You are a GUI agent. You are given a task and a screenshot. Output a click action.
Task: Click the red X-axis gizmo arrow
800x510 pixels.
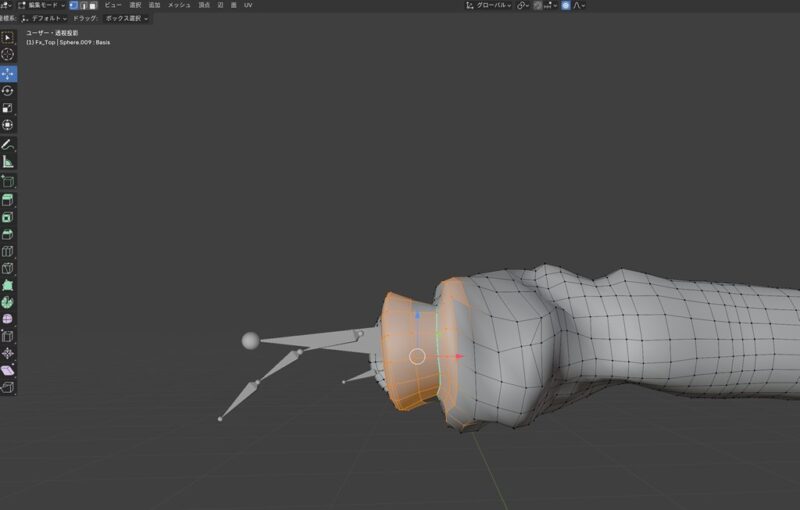[459, 356]
